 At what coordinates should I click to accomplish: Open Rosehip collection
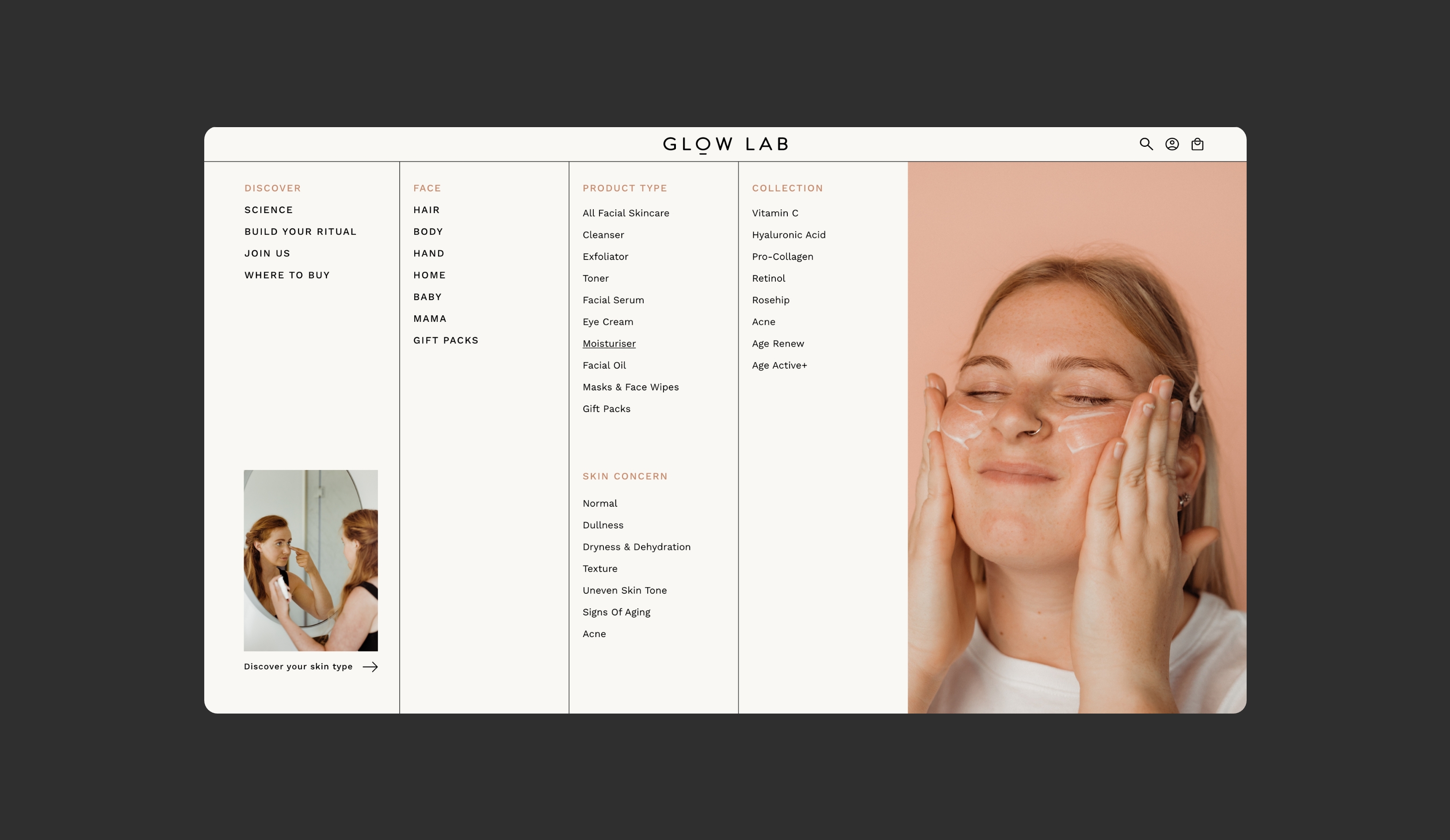tap(771, 300)
